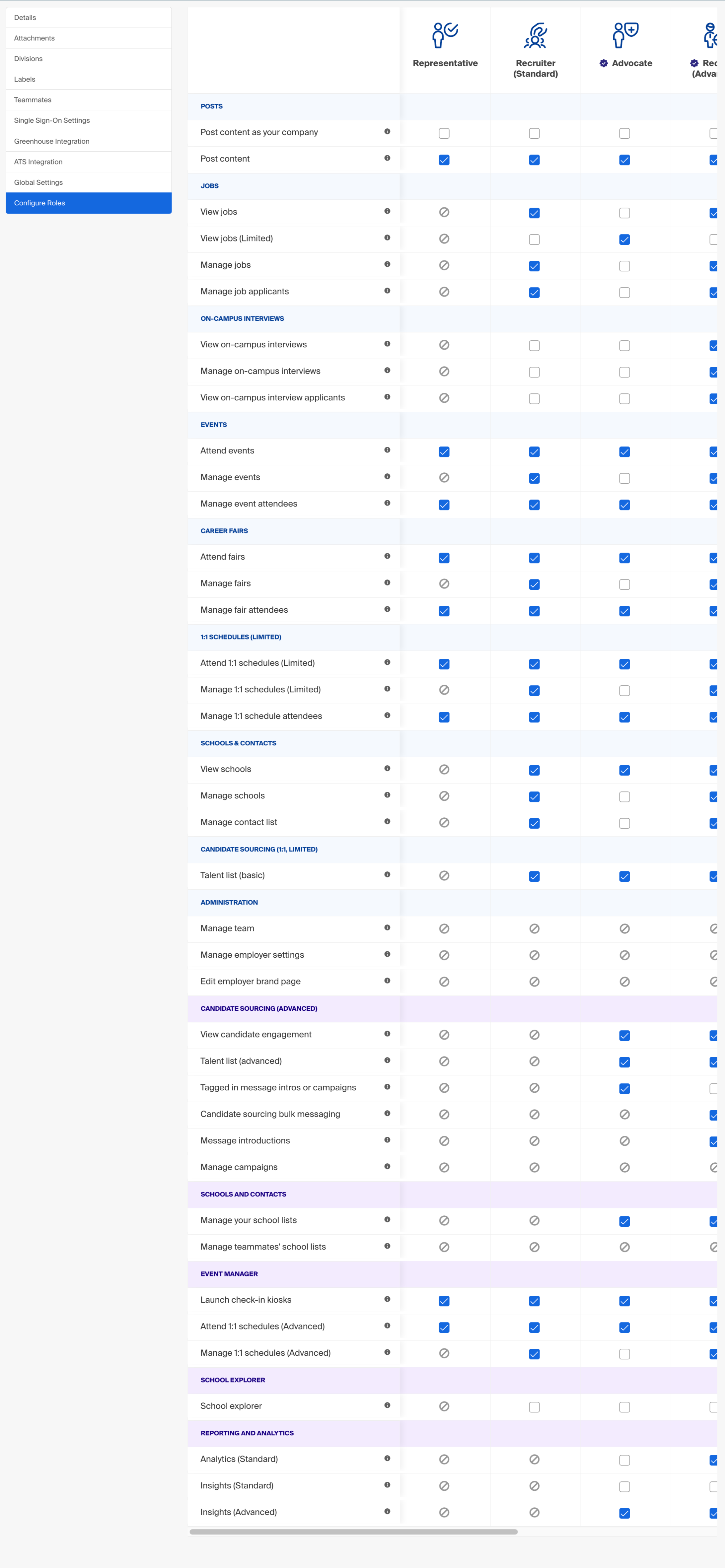
Task: Click info icon beside Talent list (basic)
Action: (x=387, y=875)
